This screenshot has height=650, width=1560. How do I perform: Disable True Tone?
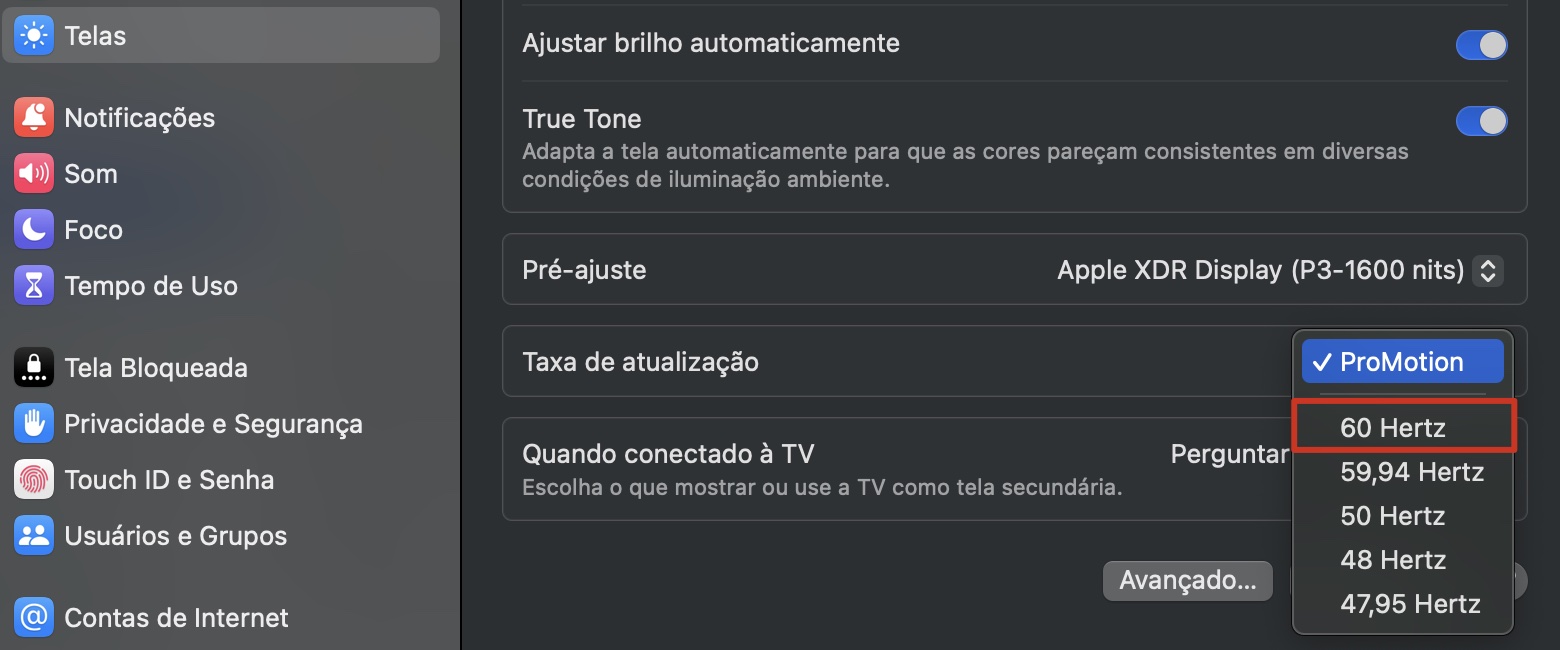(1481, 120)
